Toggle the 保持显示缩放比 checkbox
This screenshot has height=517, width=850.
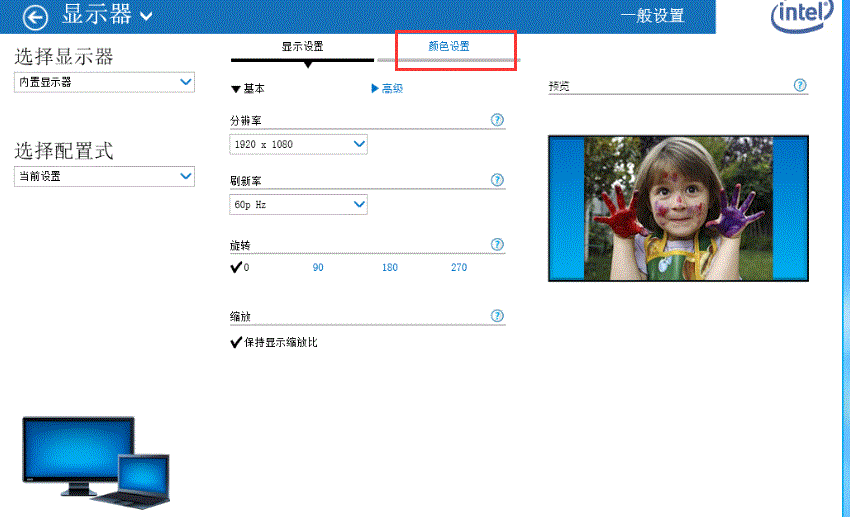click(274, 342)
